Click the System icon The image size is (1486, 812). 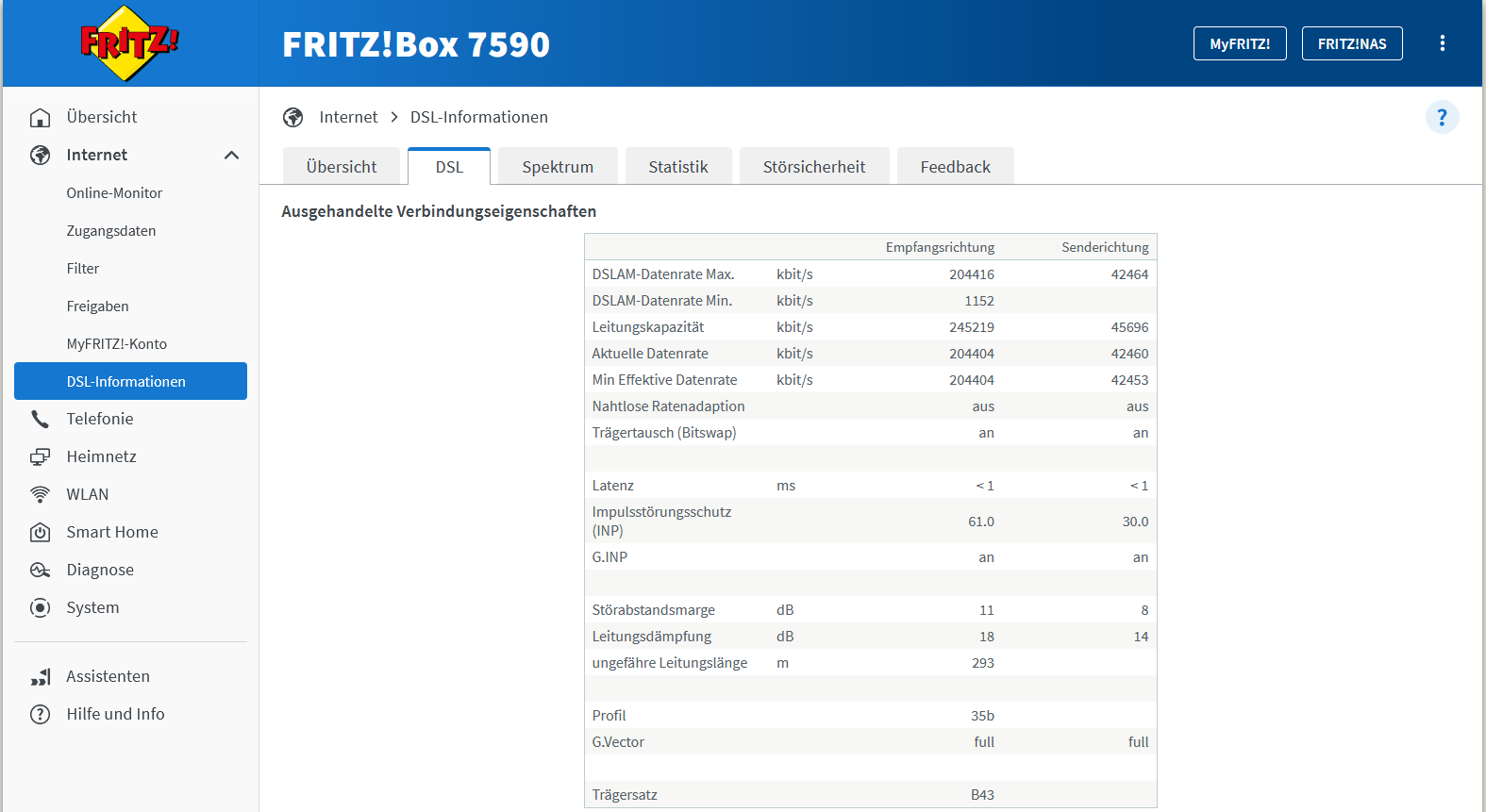(x=40, y=607)
